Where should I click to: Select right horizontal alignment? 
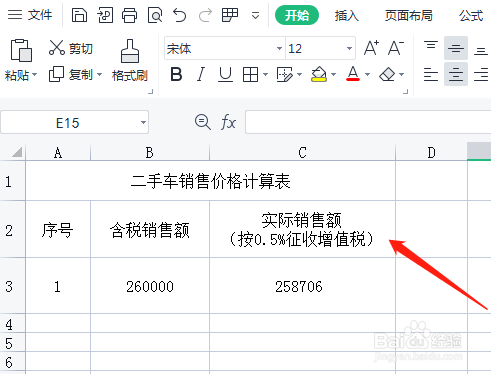tap(481, 74)
